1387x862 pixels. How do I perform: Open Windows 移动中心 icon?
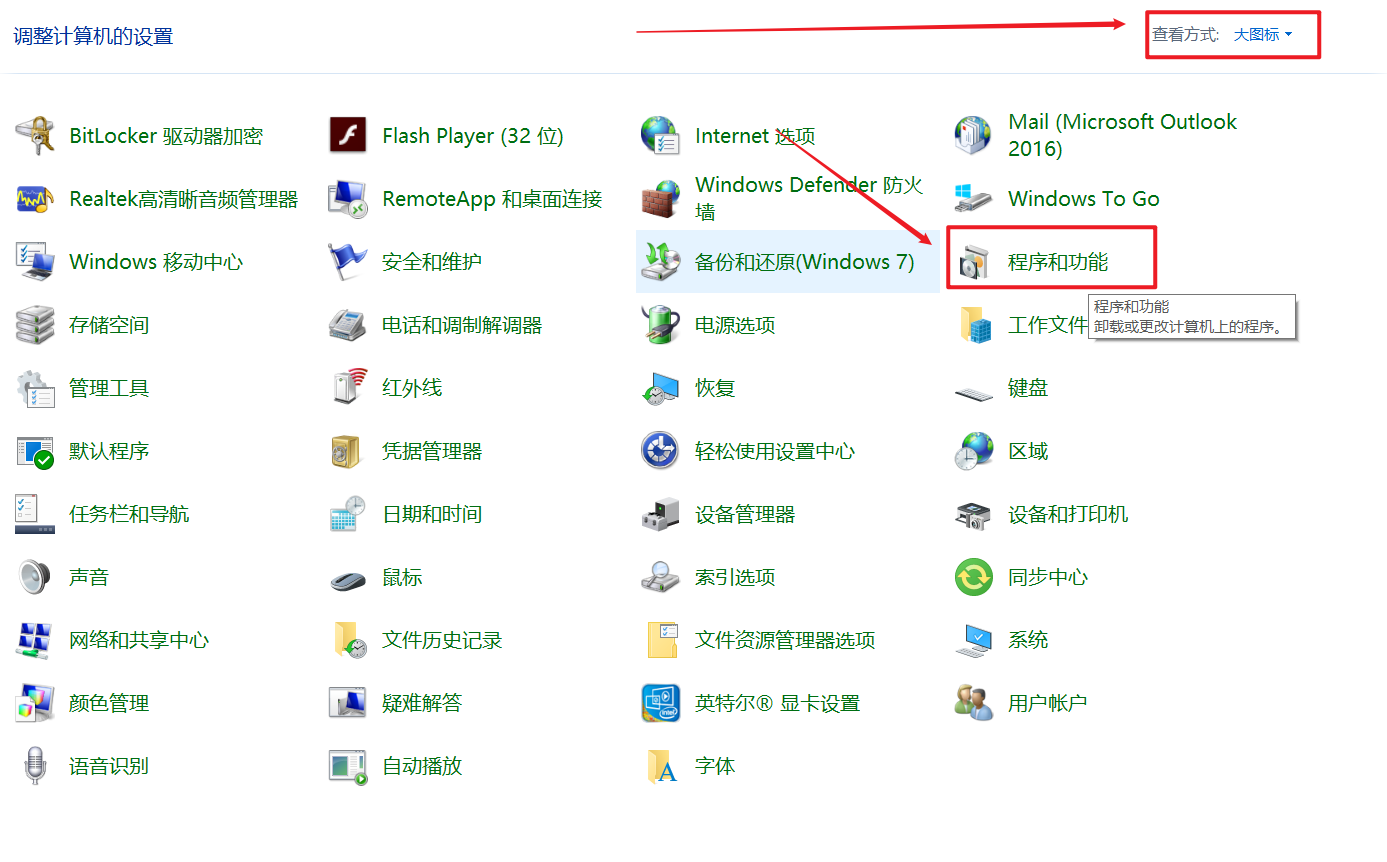pyautogui.click(x=35, y=262)
